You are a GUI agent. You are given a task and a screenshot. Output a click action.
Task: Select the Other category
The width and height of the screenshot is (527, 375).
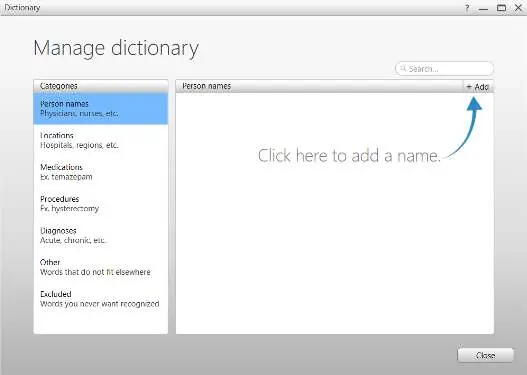(100, 267)
